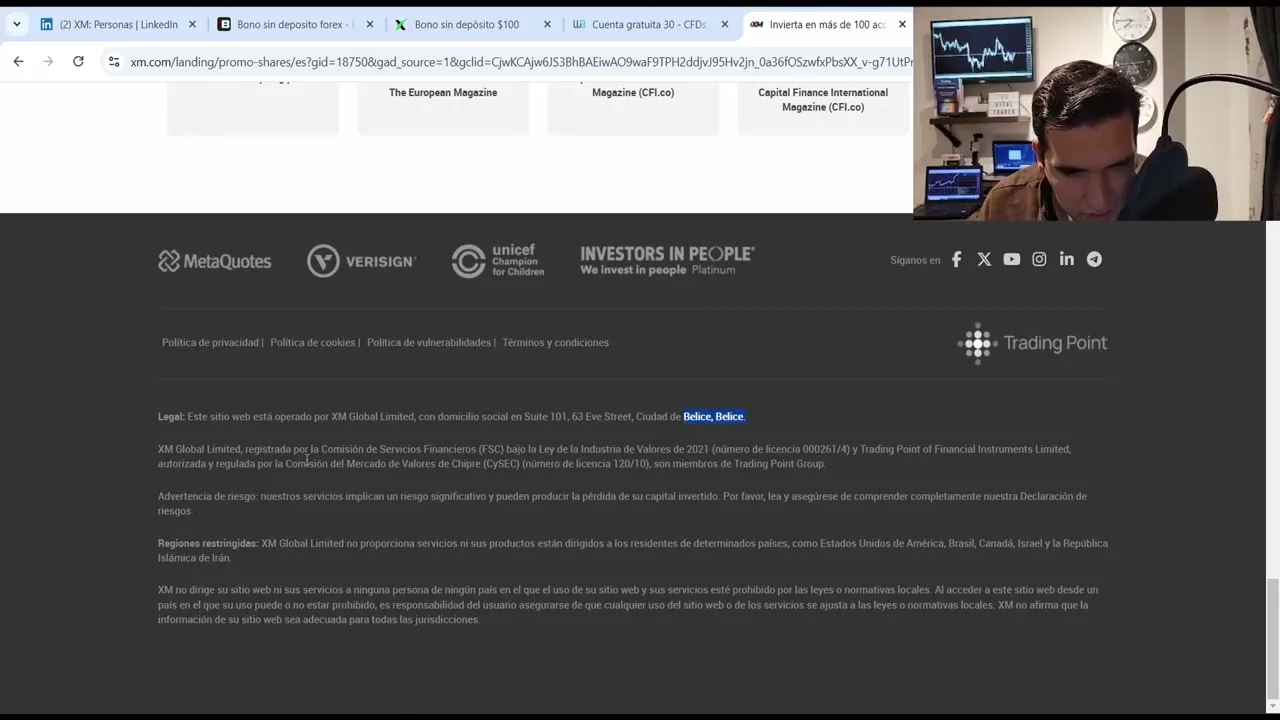Close the XM Personas LinkedIn tab

[x=192, y=24]
